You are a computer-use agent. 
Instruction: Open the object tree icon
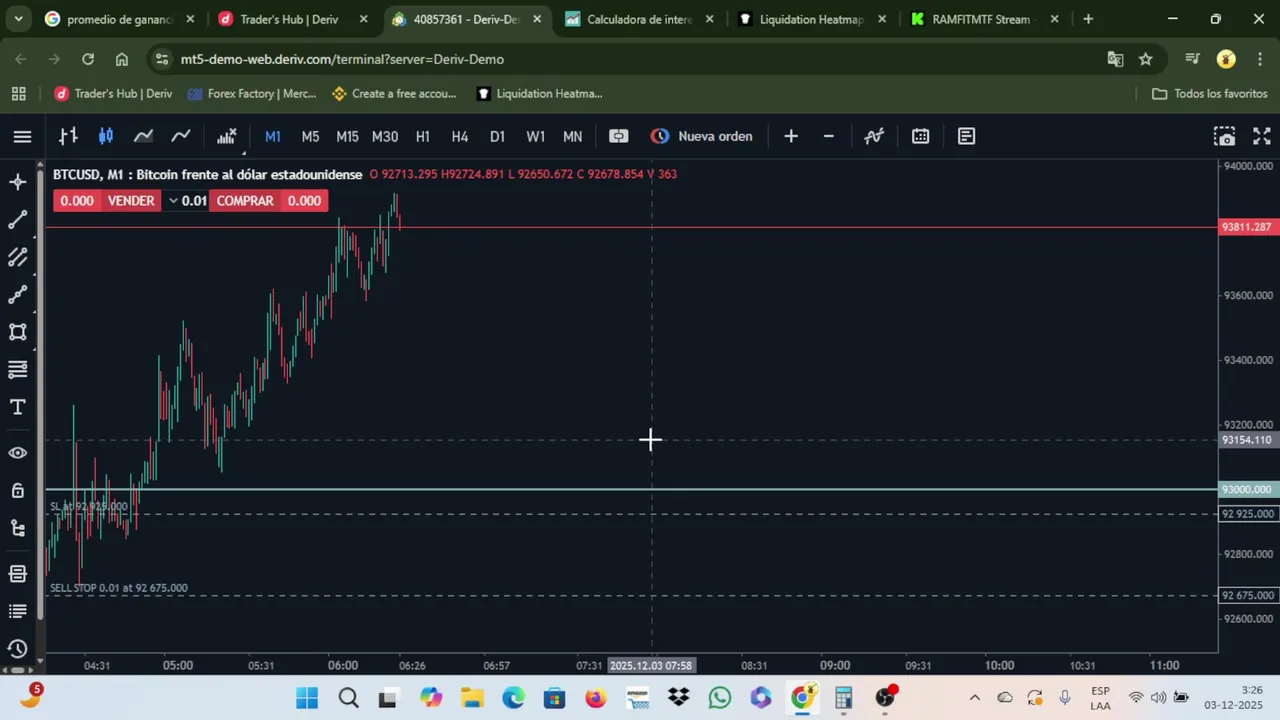point(18,528)
